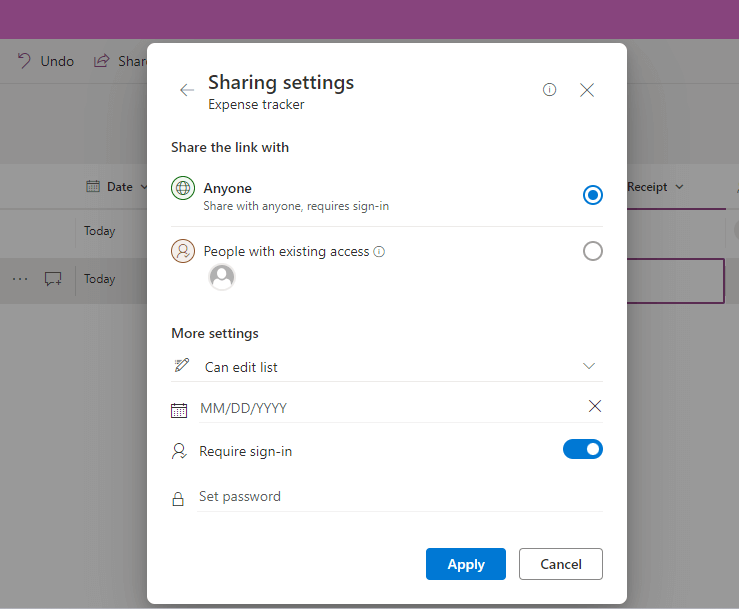Click the user avatar under existing access
739x609 pixels.
[222, 277]
